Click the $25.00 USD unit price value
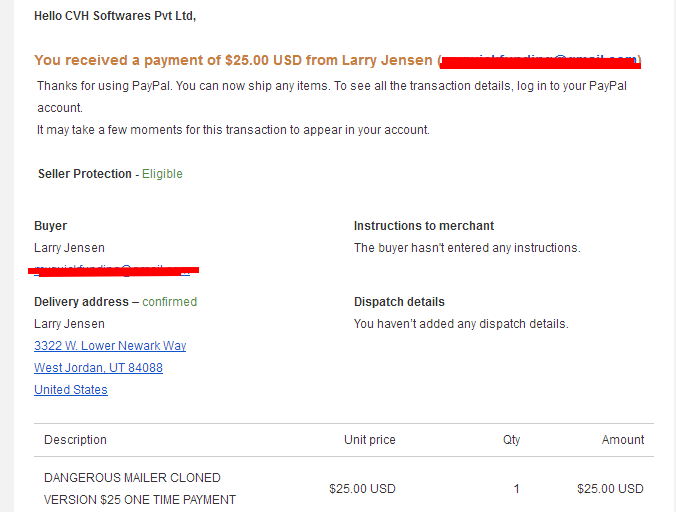 tap(362, 489)
